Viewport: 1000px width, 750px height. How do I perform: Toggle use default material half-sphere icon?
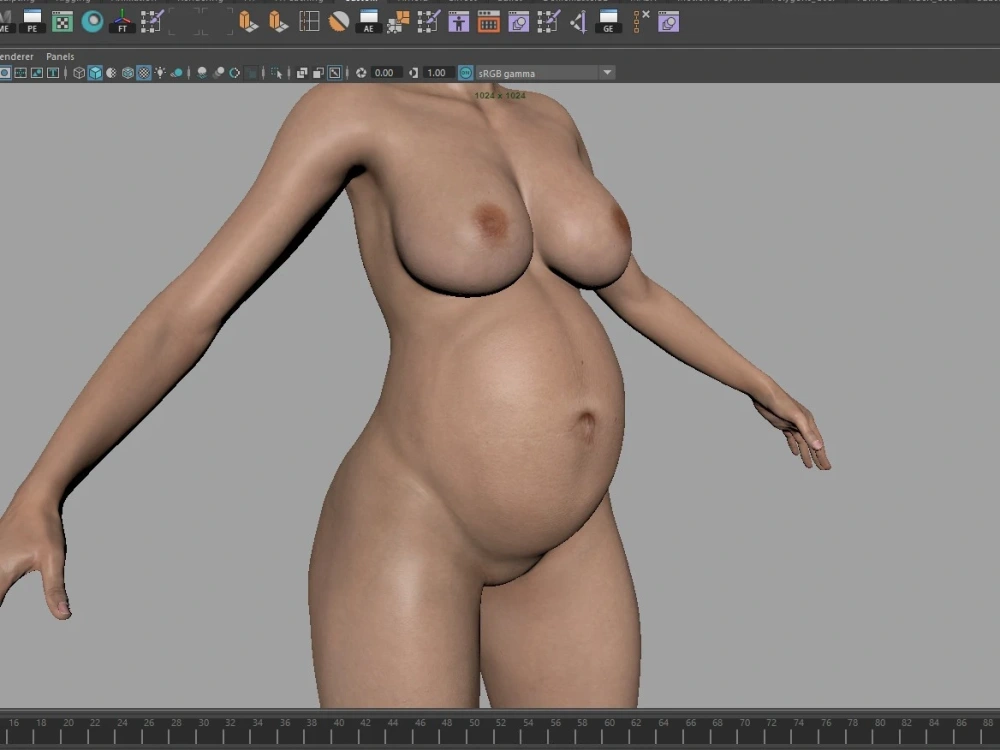point(111,73)
